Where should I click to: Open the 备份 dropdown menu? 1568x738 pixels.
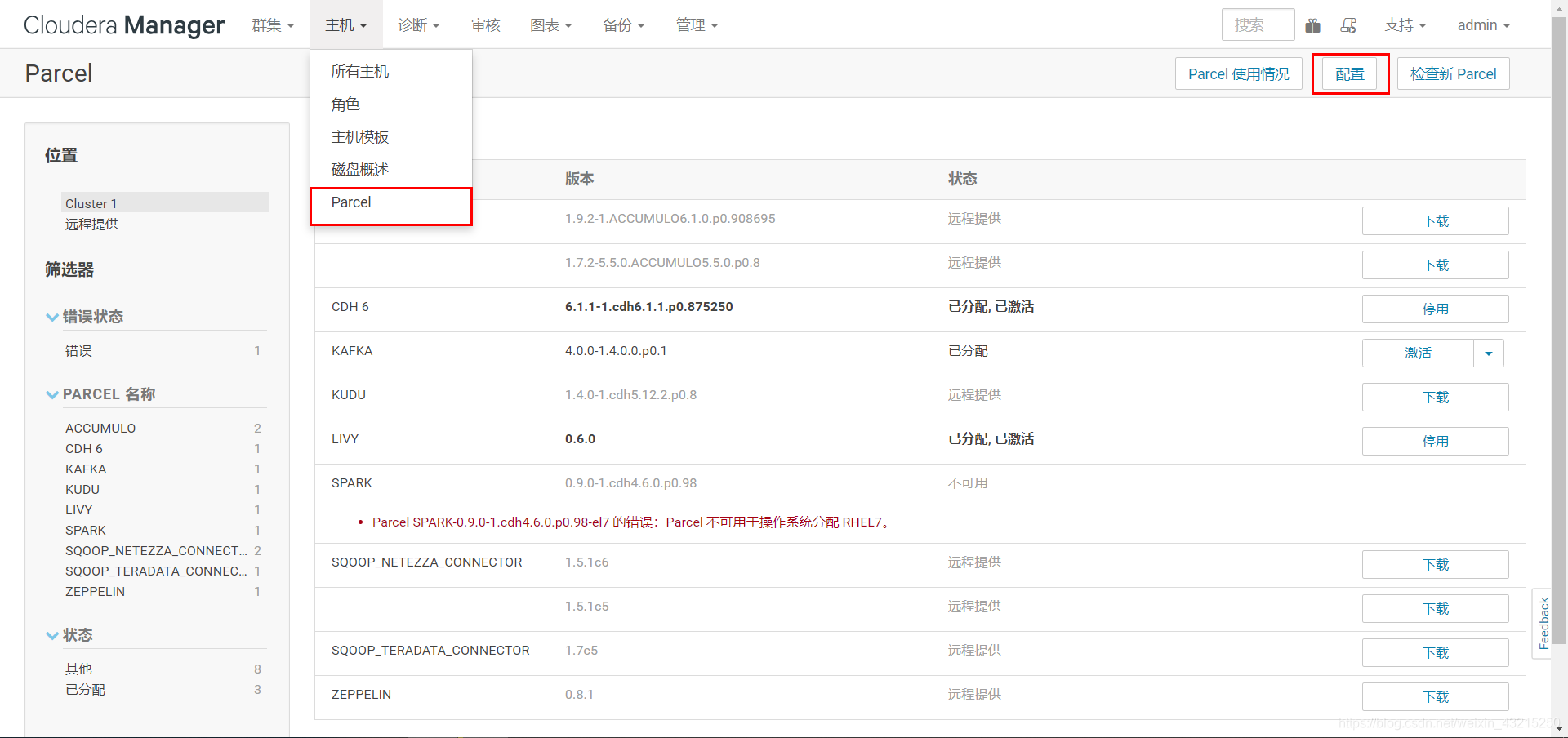click(x=624, y=25)
